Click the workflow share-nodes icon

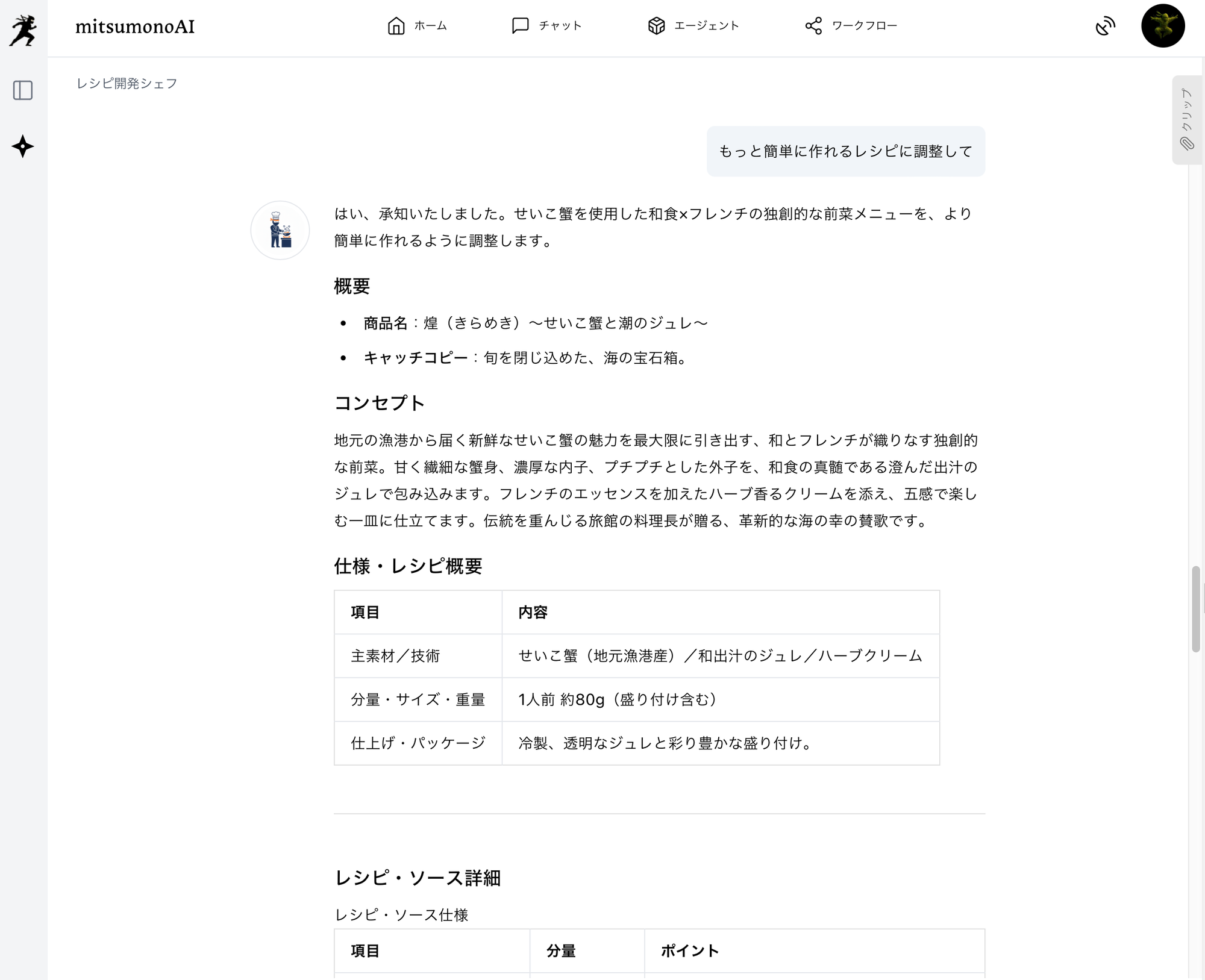pos(813,26)
